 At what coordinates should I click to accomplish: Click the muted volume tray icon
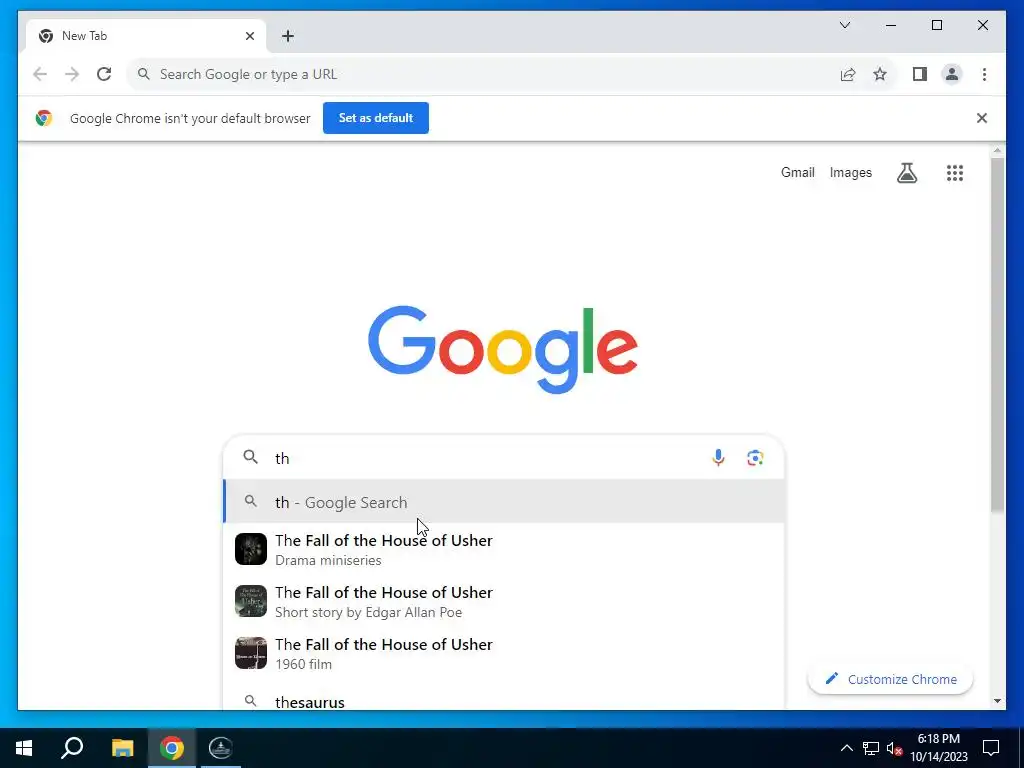[x=894, y=748]
